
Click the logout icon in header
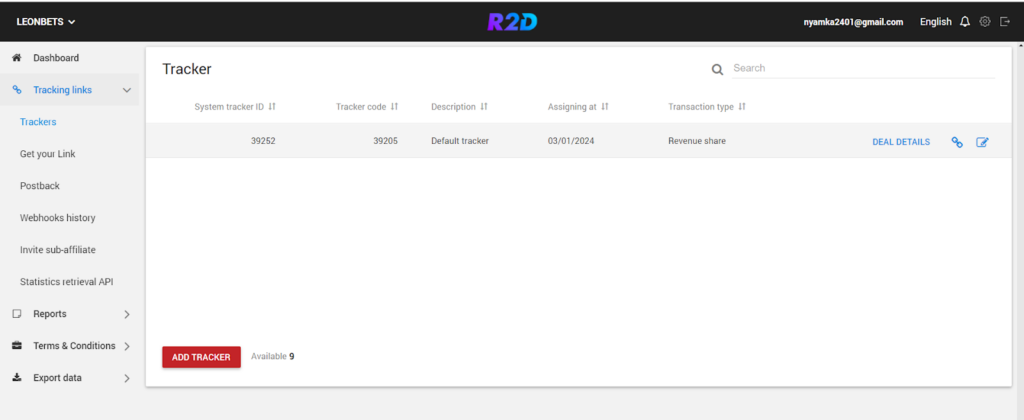(1005, 22)
